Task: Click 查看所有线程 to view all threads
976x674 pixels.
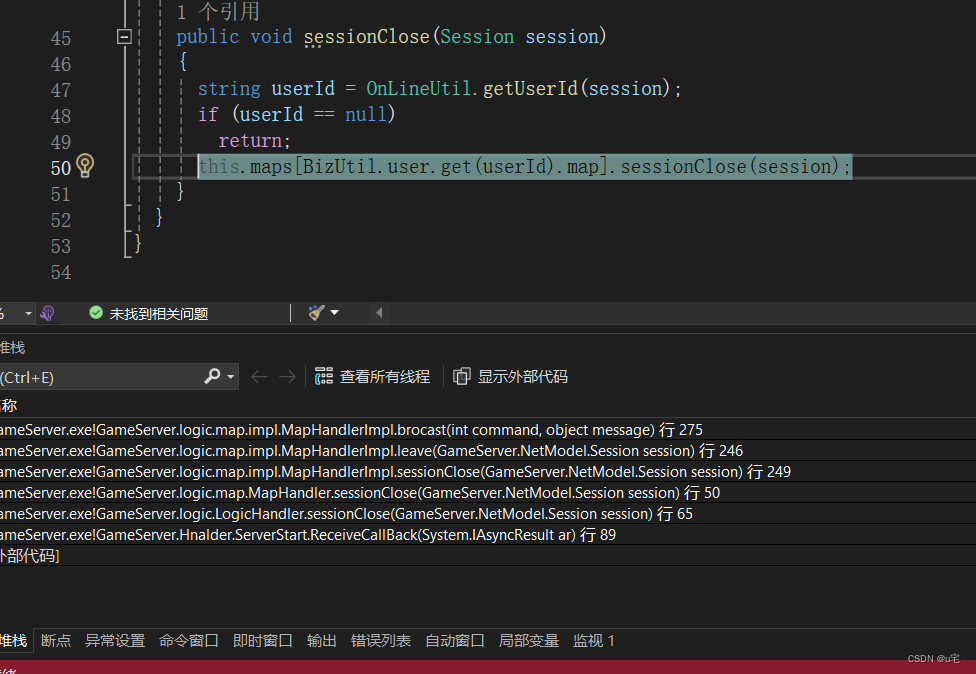Action: click(373, 377)
